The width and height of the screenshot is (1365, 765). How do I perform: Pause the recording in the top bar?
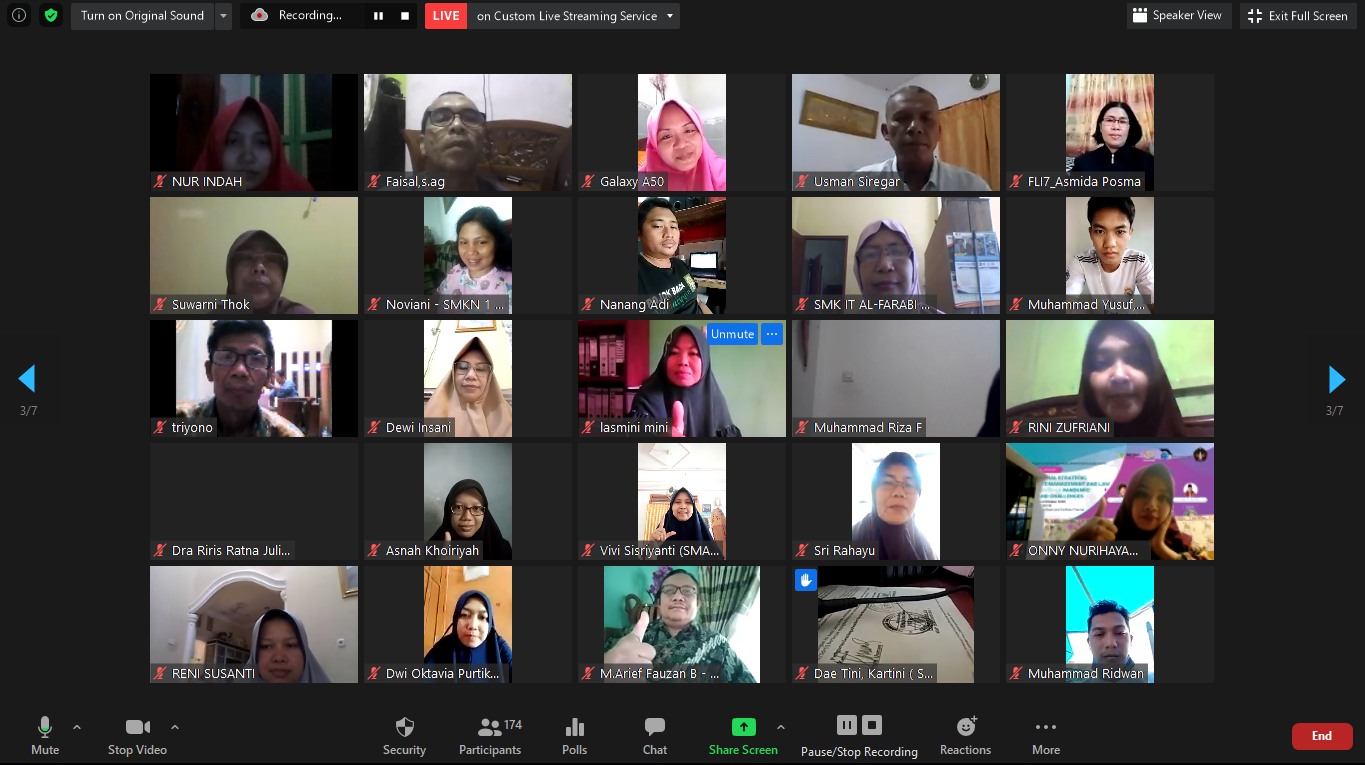(x=378, y=16)
